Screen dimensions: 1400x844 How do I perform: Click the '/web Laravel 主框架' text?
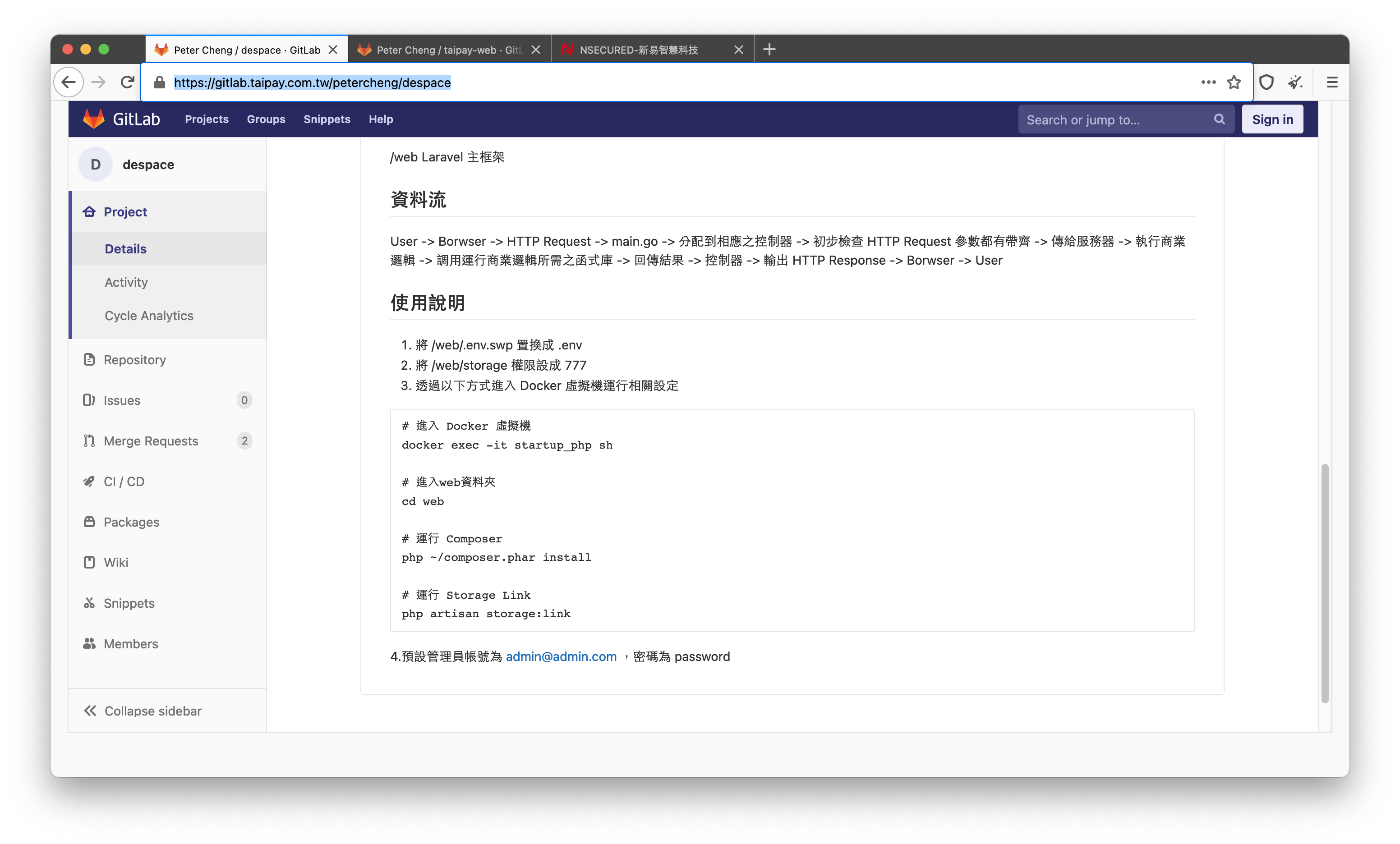pos(447,157)
